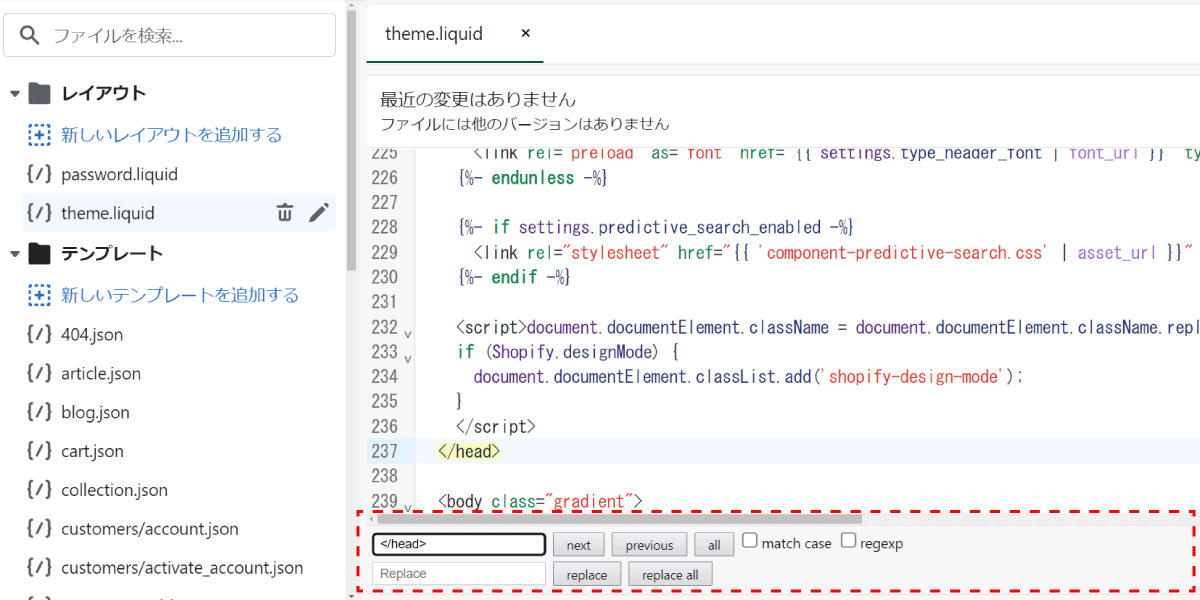Collapse the レイアウト section arrow
Screen dimensions: 1200x600
14,94
